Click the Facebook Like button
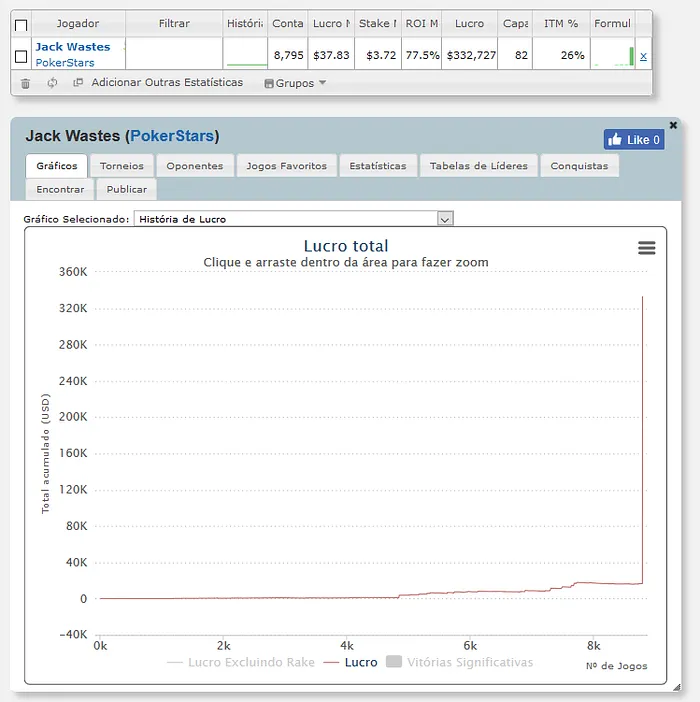700x702 pixels. click(634, 140)
